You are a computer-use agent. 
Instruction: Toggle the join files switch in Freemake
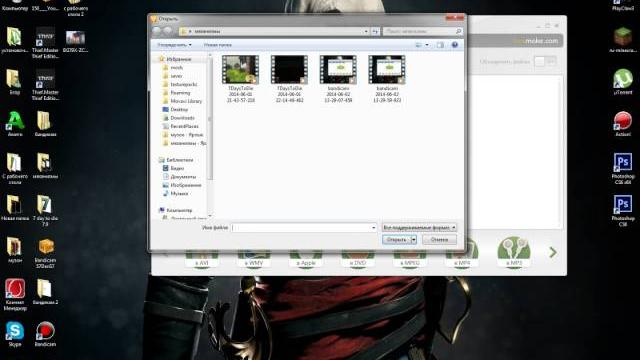pos(545,62)
